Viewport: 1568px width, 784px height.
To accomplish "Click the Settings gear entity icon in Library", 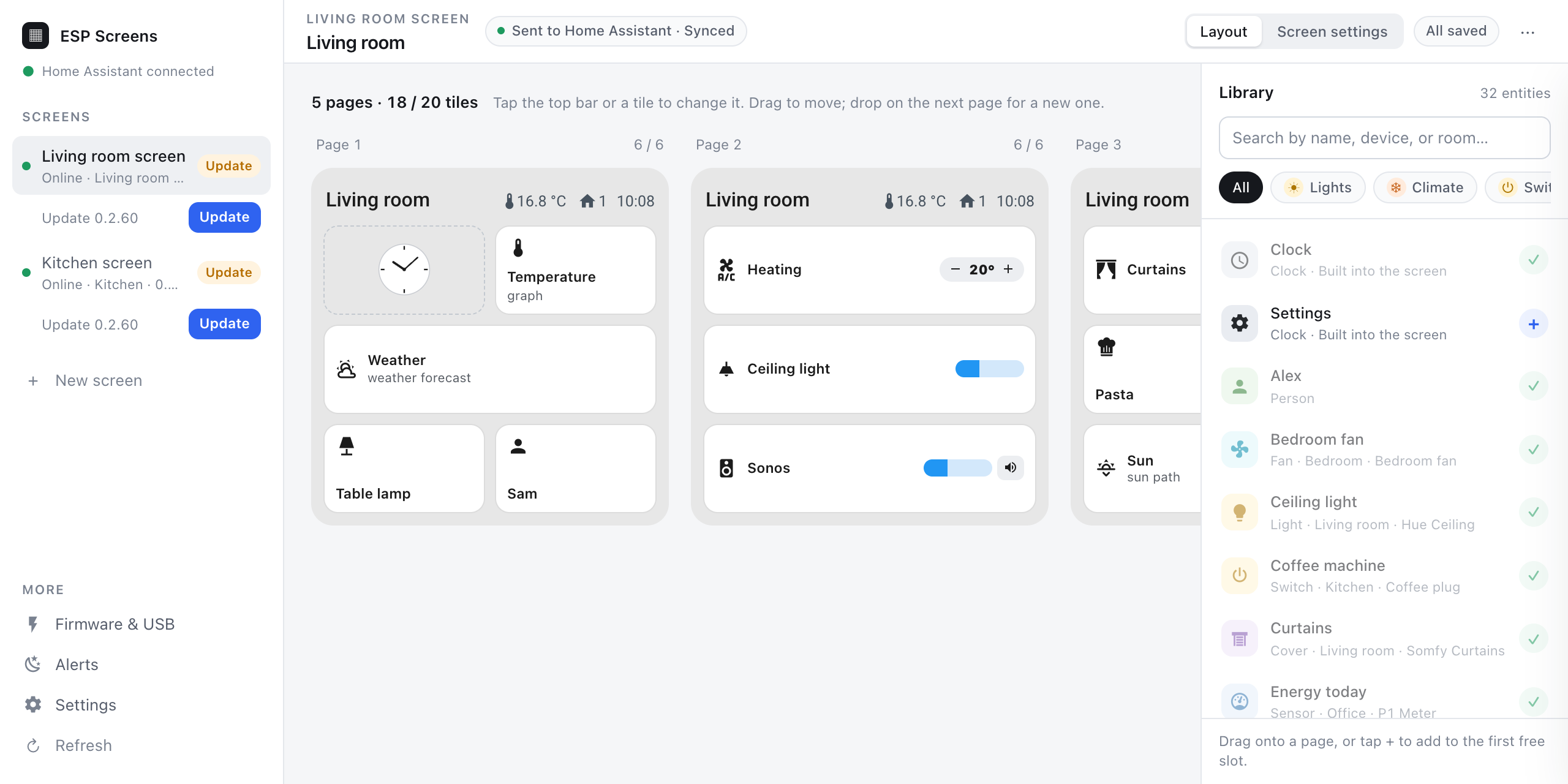I will (1240, 323).
